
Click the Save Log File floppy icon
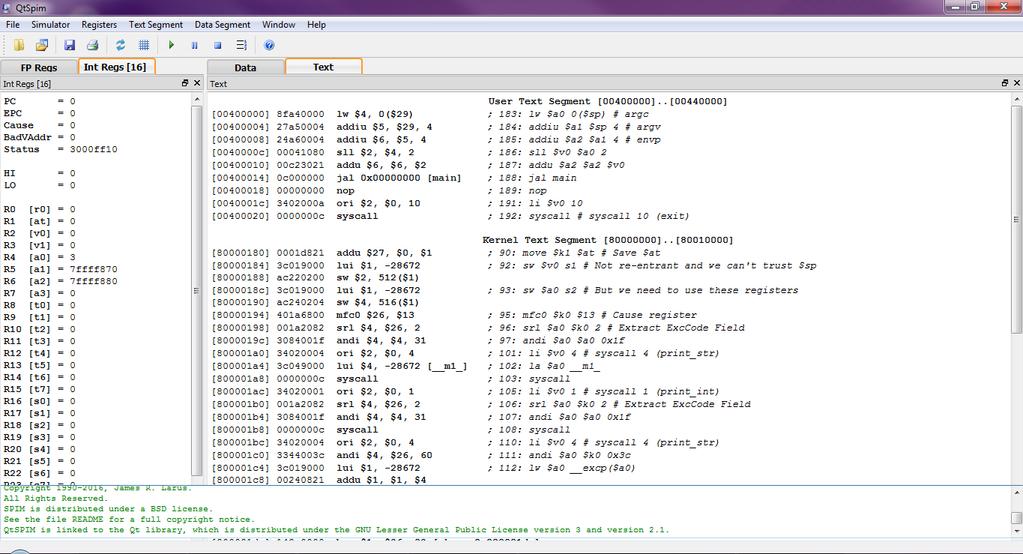[69, 45]
